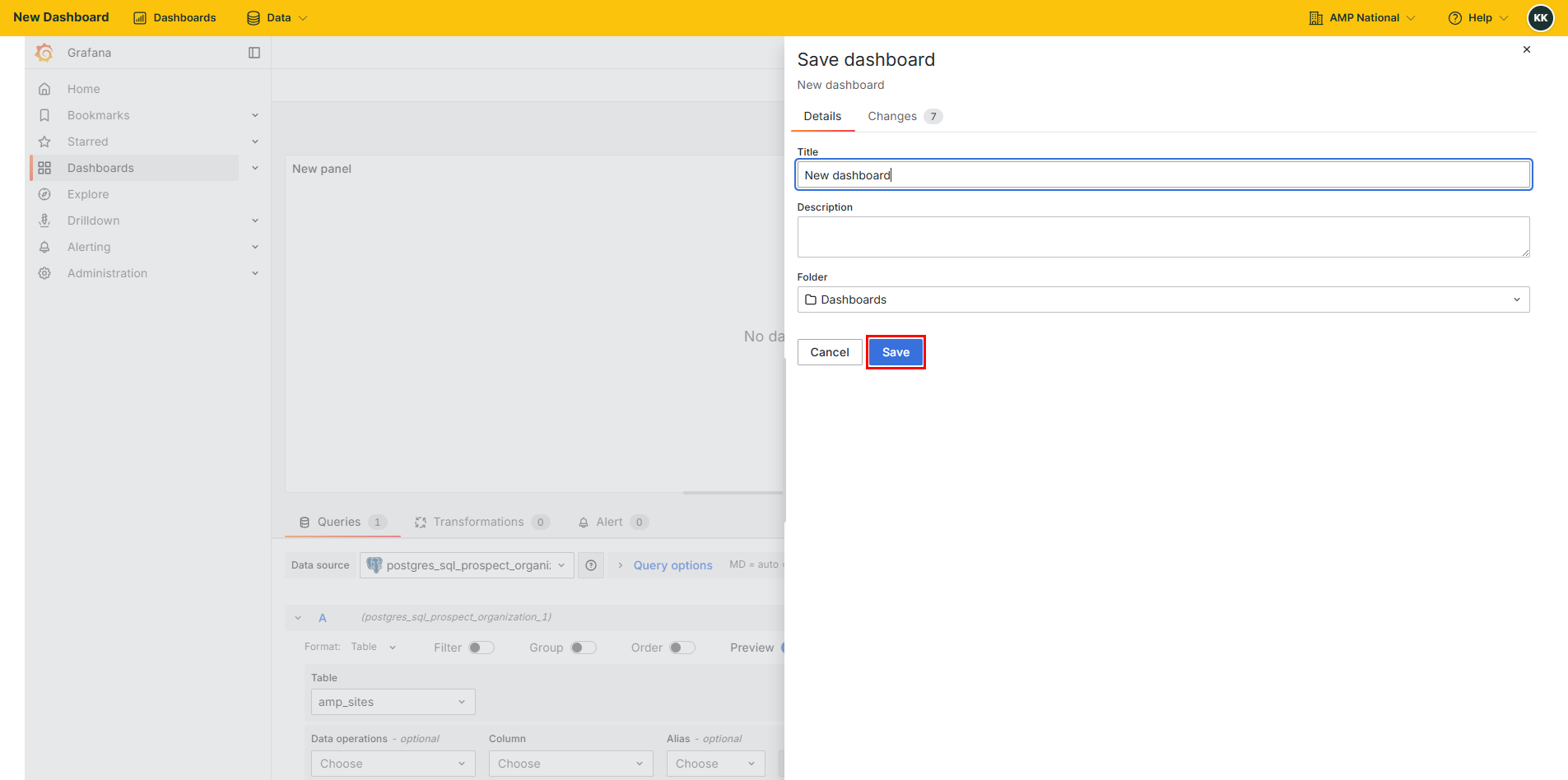The height and width of the screenshot is (780, 1568).
Task: Close the Save dashboard drawer
Action: (1527, 49)
